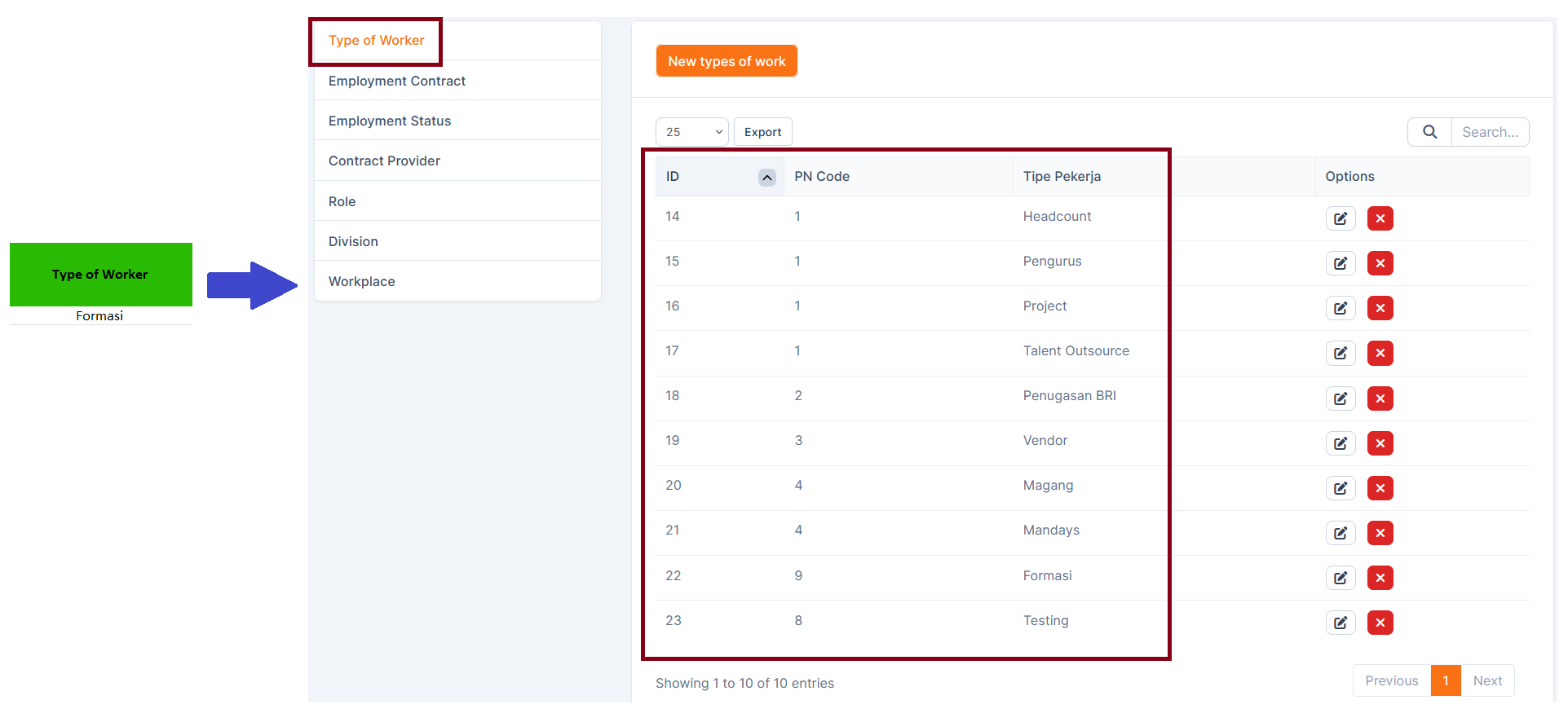Select Workplace in the side menu

click(362, 281)
